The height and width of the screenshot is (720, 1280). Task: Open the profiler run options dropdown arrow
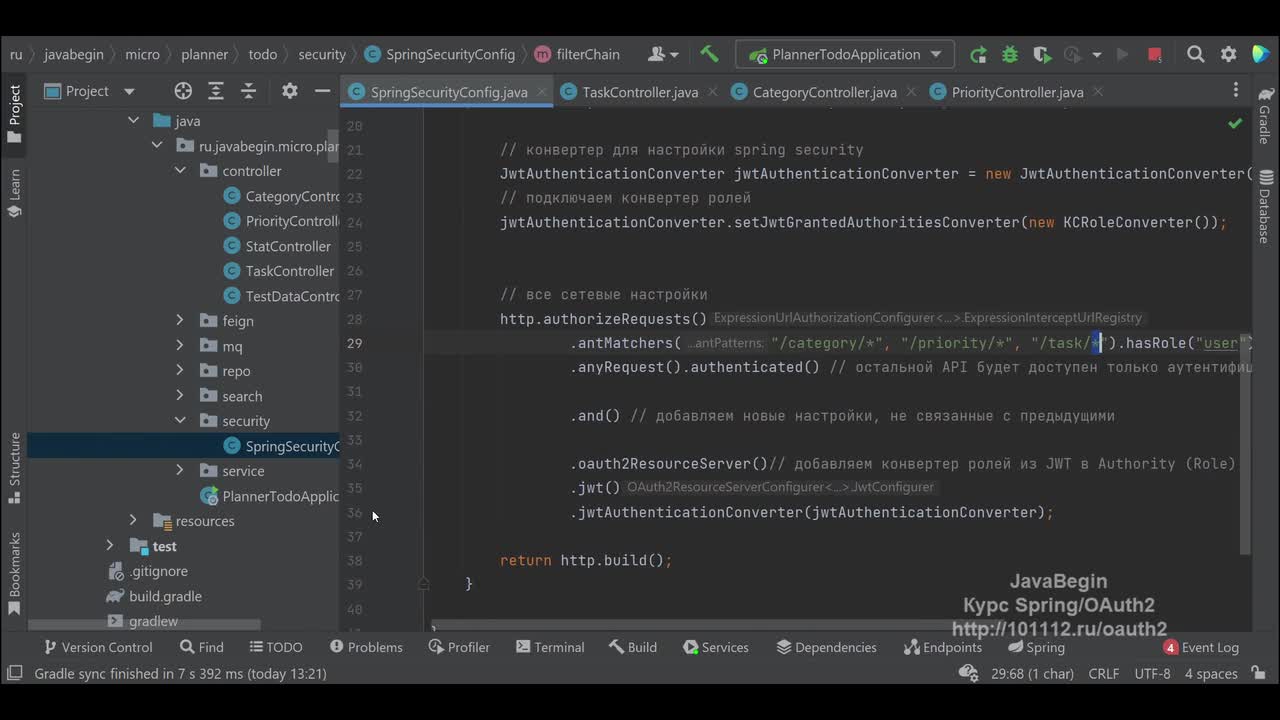coord(1097,54)
